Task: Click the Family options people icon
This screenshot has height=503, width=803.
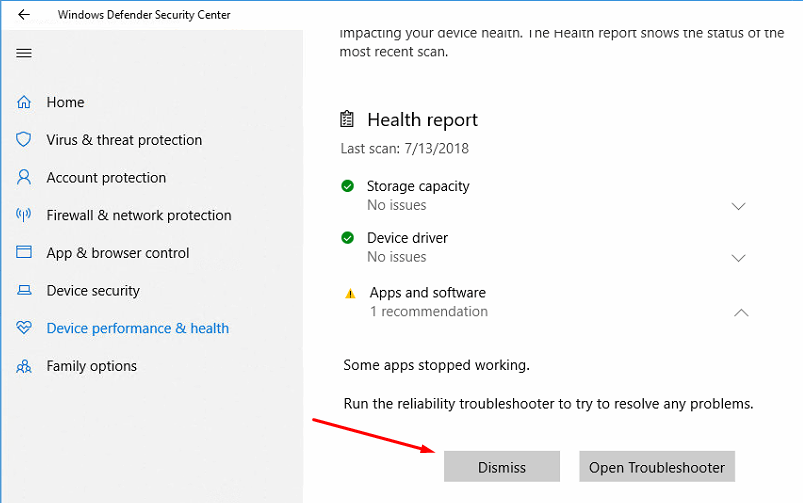Action: 24,366
